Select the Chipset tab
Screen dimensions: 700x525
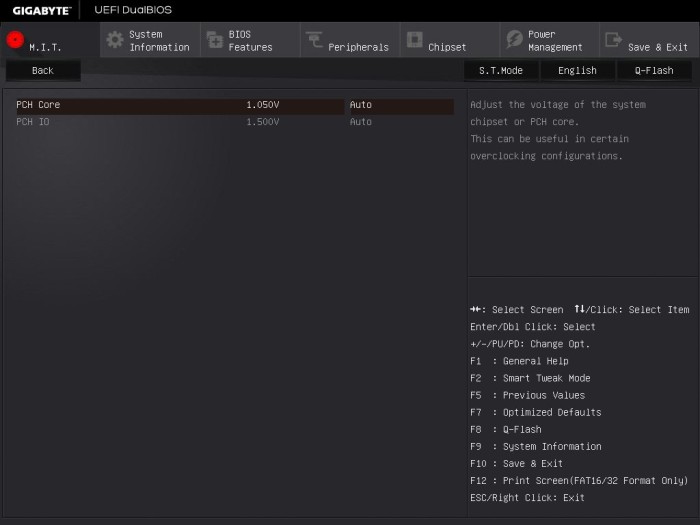tap(450, 40)
